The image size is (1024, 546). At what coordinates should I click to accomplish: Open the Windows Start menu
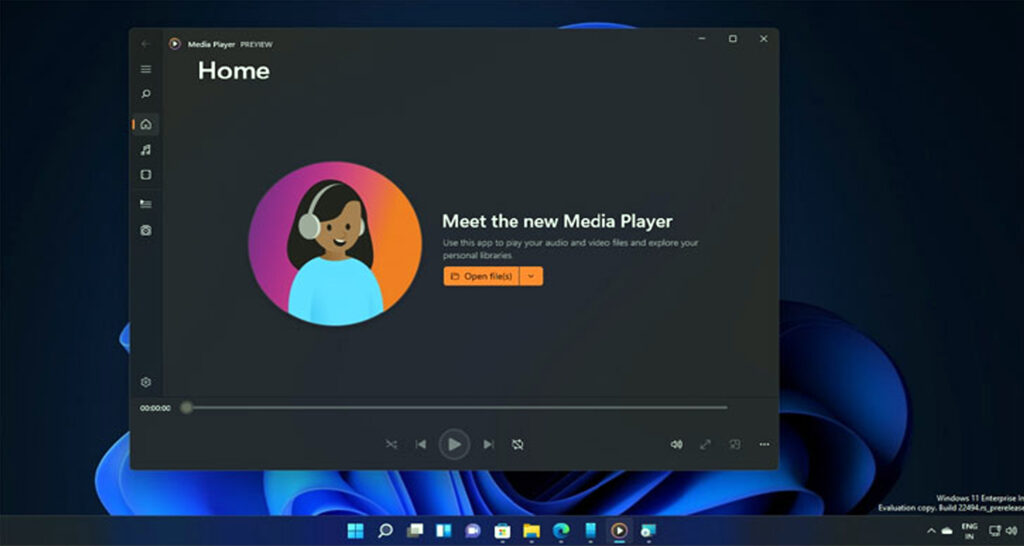pyautogui.click(x=356, y=530)
